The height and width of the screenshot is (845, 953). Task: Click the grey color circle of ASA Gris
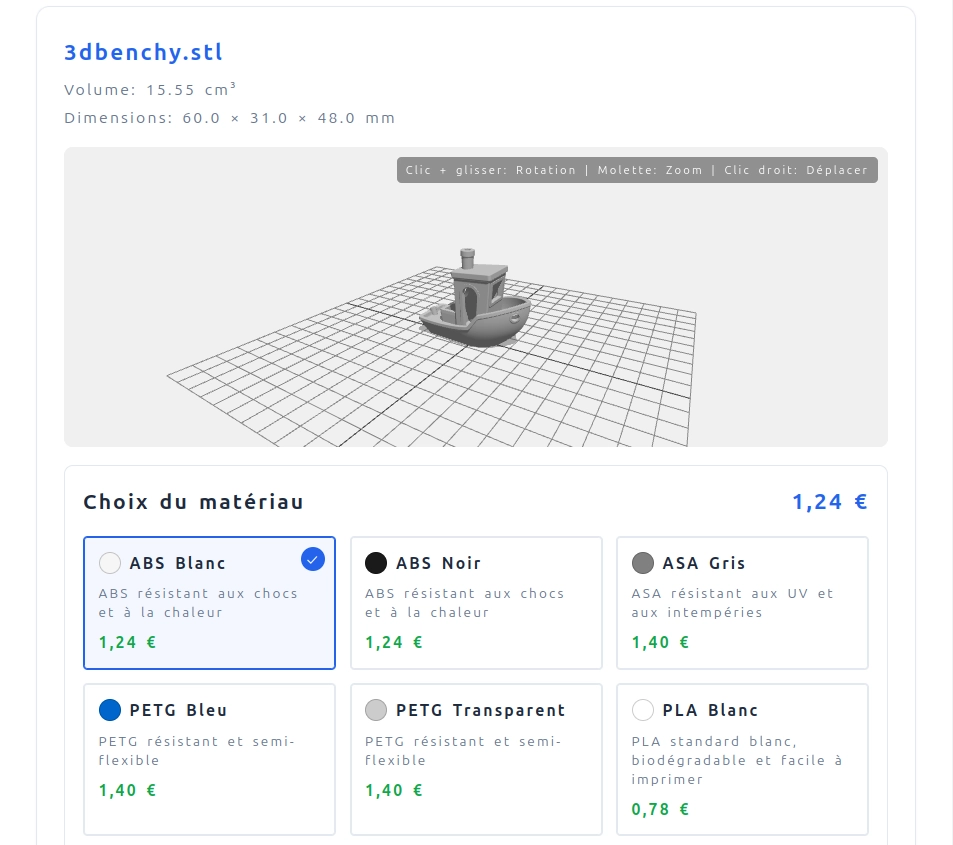[643, 563]
